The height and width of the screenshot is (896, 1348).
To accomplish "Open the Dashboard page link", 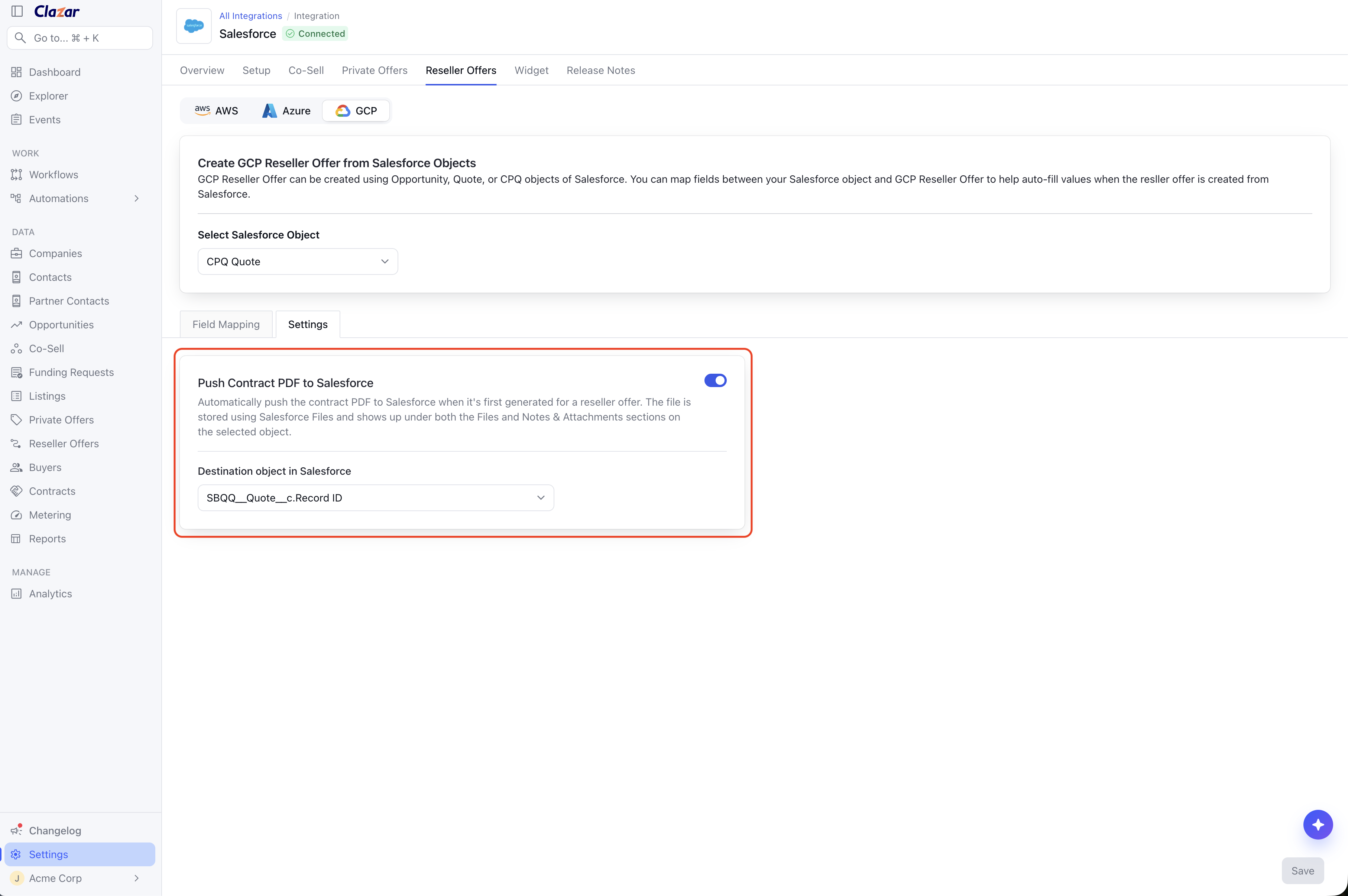I will coord(55,72).
